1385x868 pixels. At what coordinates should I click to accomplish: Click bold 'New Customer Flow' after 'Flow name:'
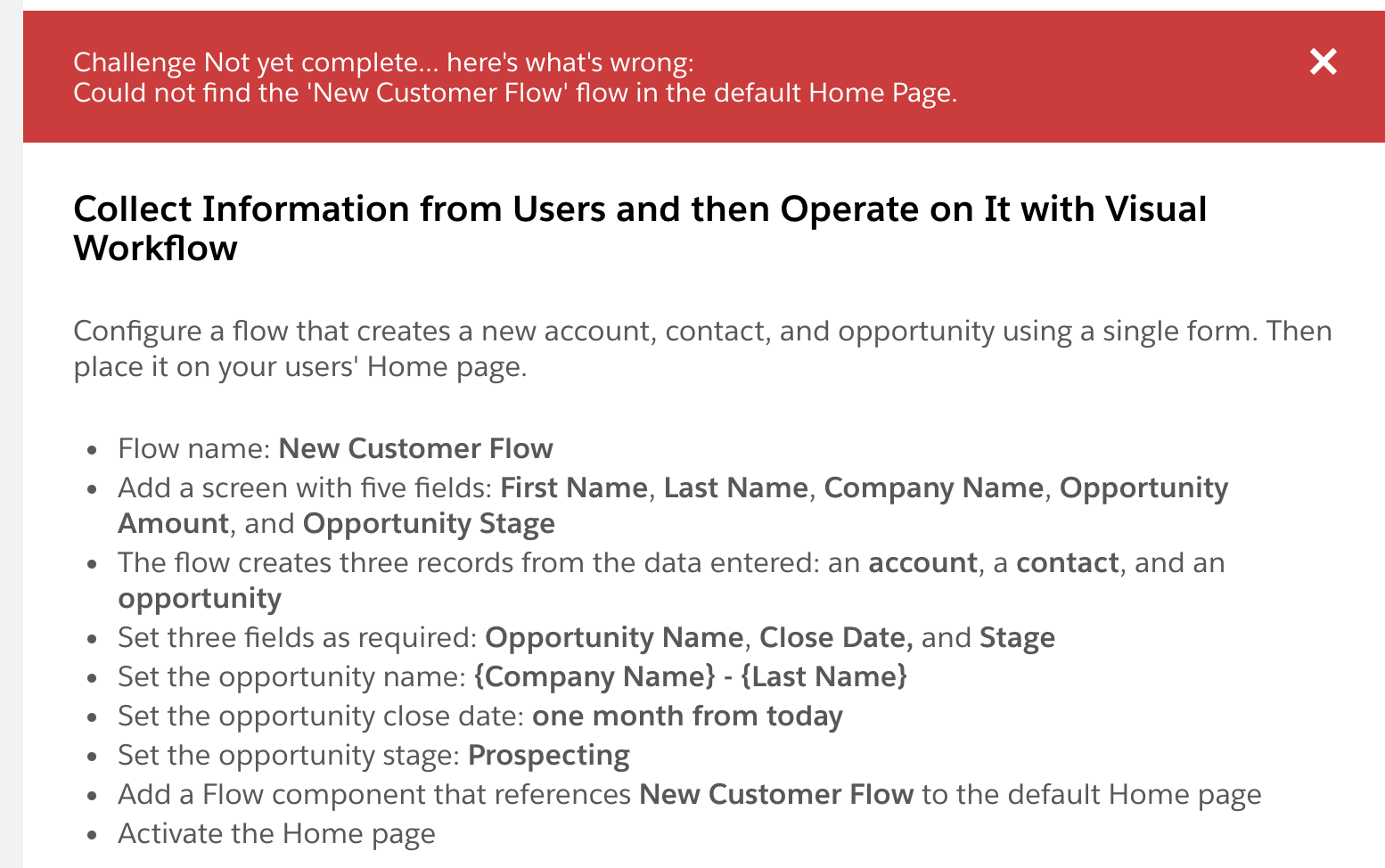pos(415,448)
